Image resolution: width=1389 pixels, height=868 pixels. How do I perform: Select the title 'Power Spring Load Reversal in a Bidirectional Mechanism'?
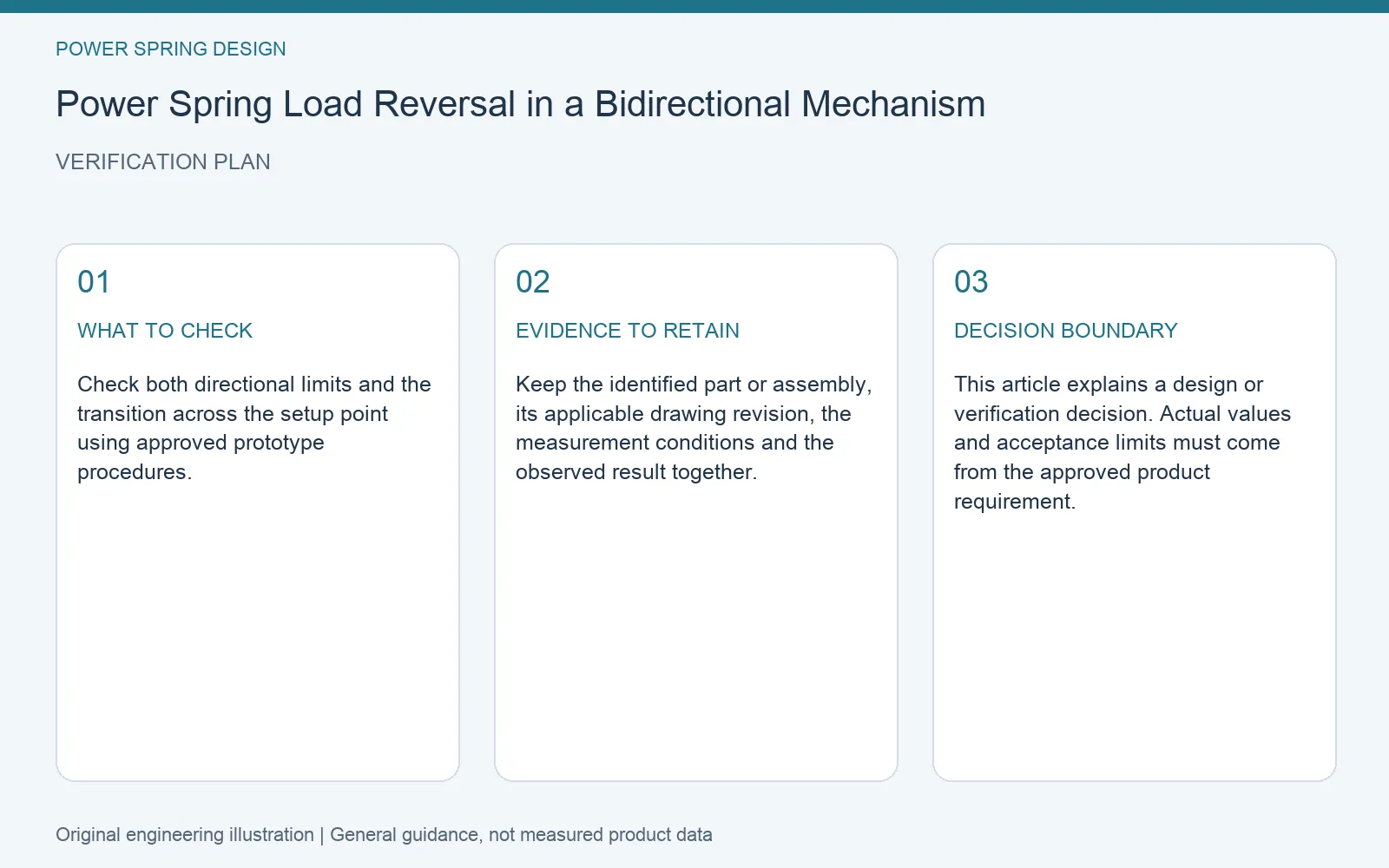(521, 104)
